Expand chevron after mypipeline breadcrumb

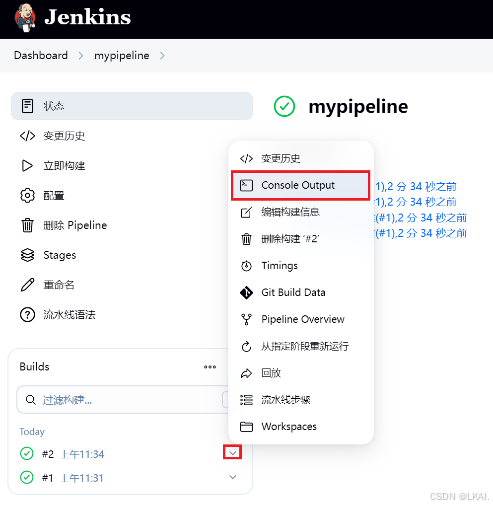[x=162, y=56]
